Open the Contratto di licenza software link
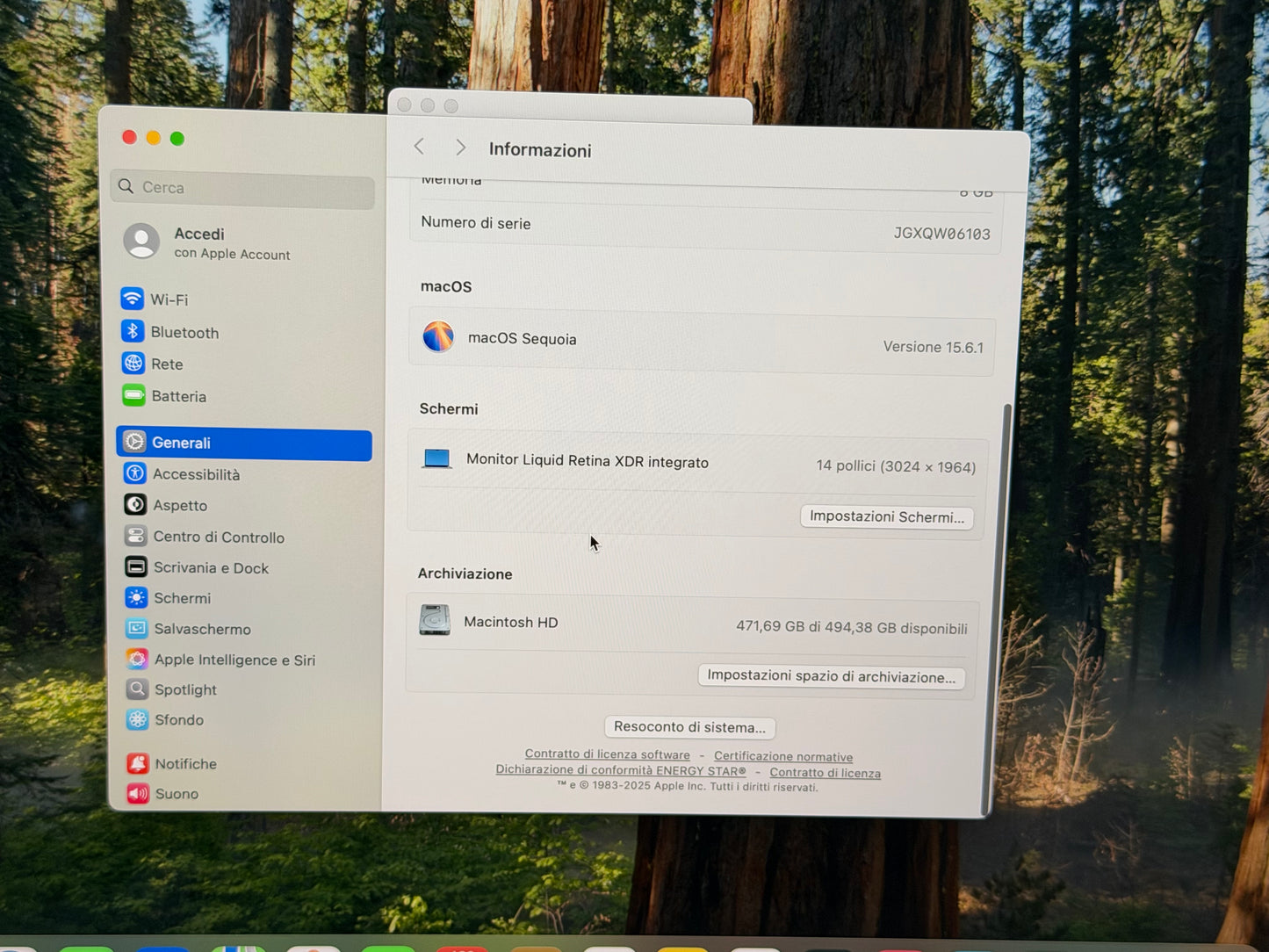The image size is (1269, 952). tap(608, 754)
